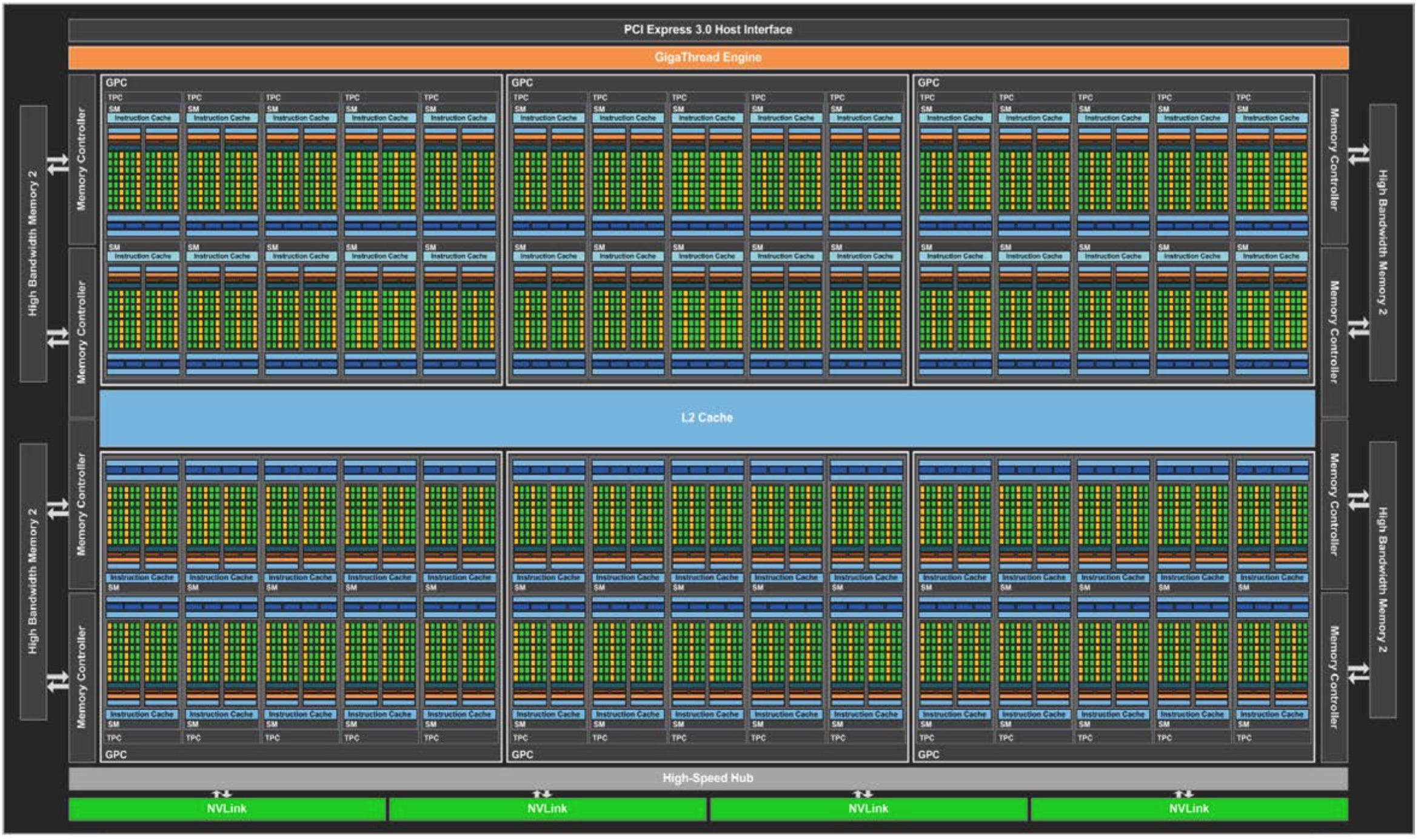Select the second NVLink block from left

[x=547, y=809]
